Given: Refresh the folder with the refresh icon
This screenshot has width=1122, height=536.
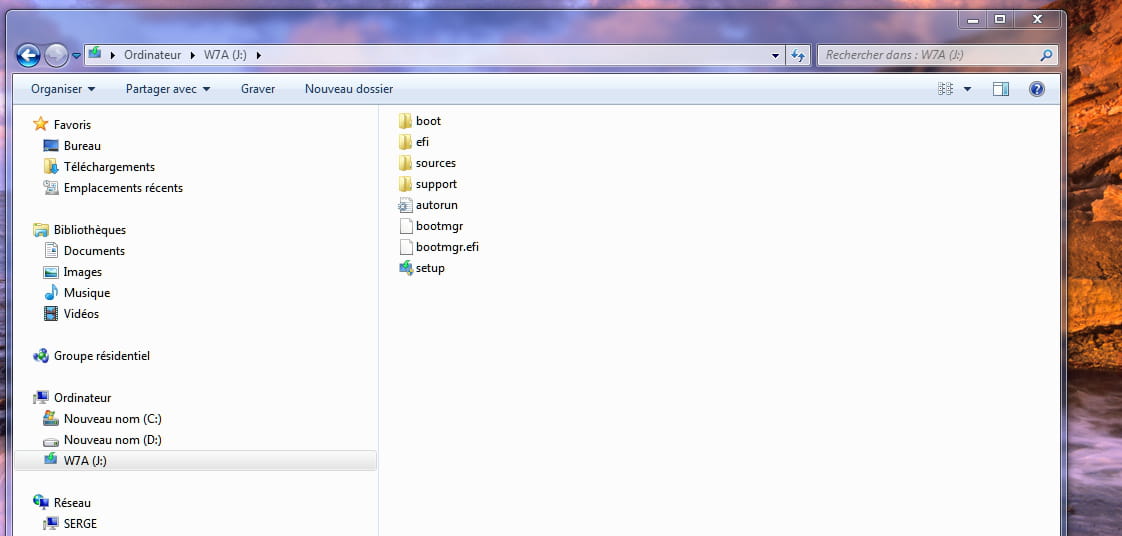Looking at the screenshot, I should (798, 55).
